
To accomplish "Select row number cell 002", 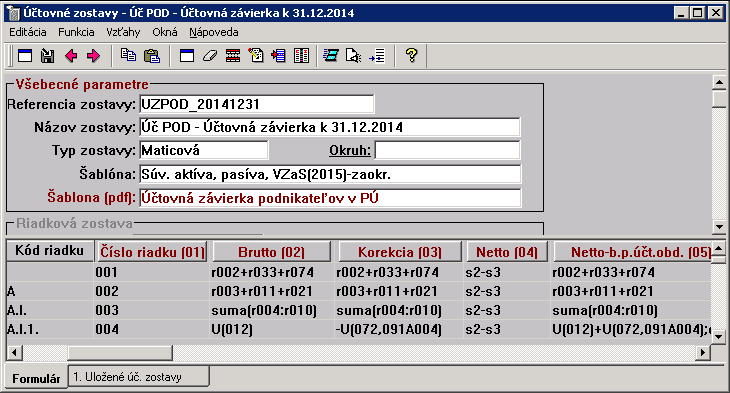I will click(x=151, y=291).
